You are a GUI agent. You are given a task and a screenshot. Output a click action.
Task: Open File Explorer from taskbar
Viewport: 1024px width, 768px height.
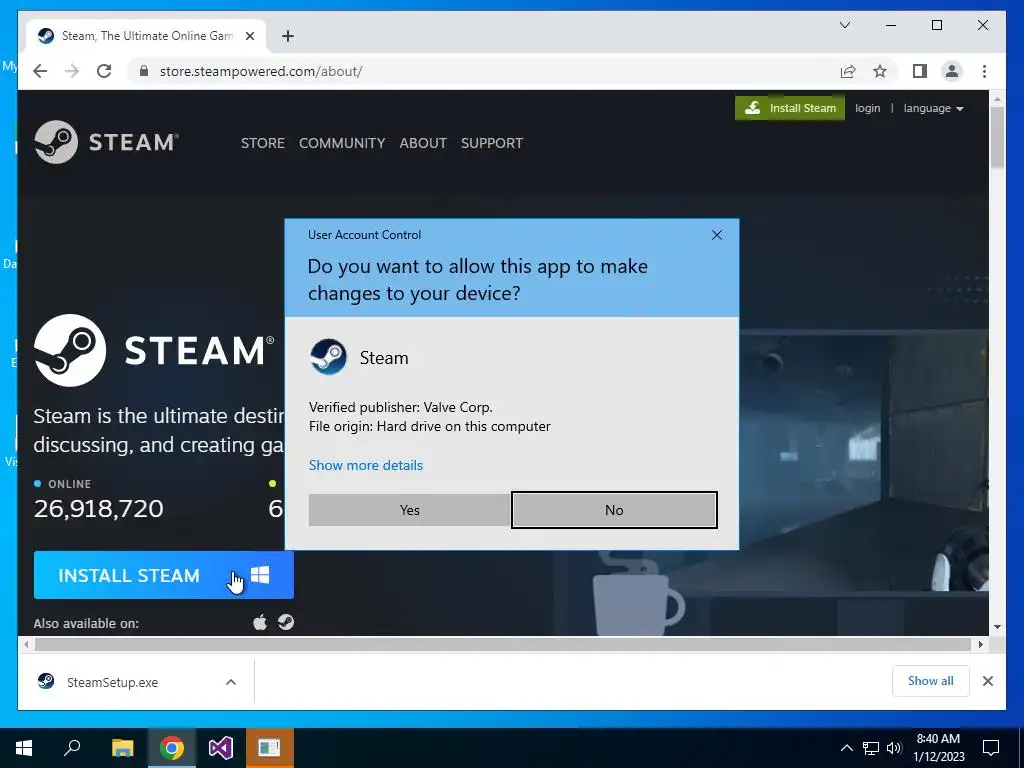(122, 748)
